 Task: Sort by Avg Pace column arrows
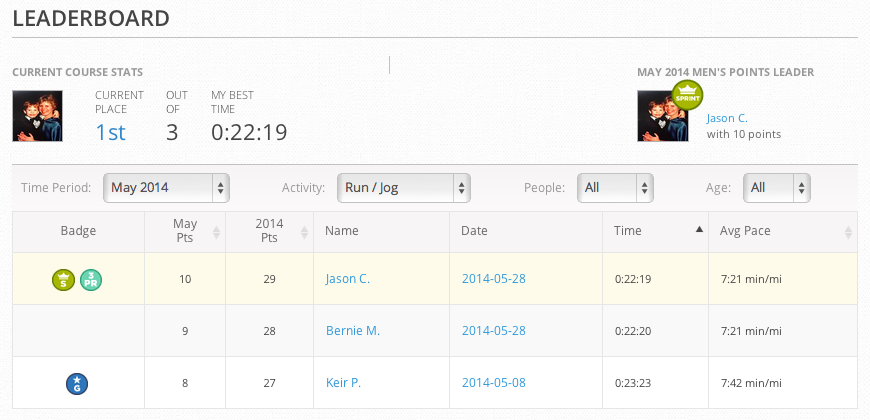848,231
